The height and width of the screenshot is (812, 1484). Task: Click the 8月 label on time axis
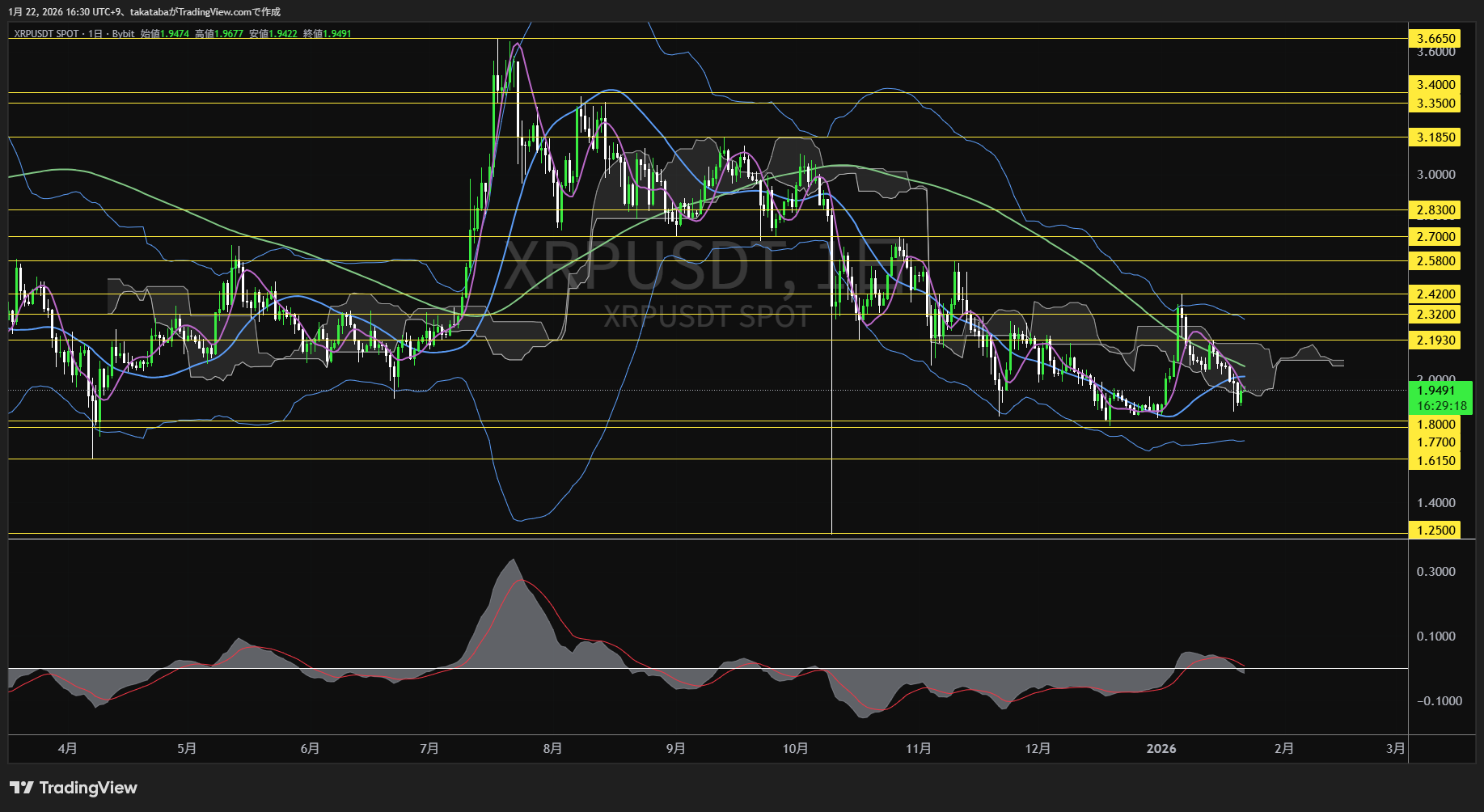552,748
